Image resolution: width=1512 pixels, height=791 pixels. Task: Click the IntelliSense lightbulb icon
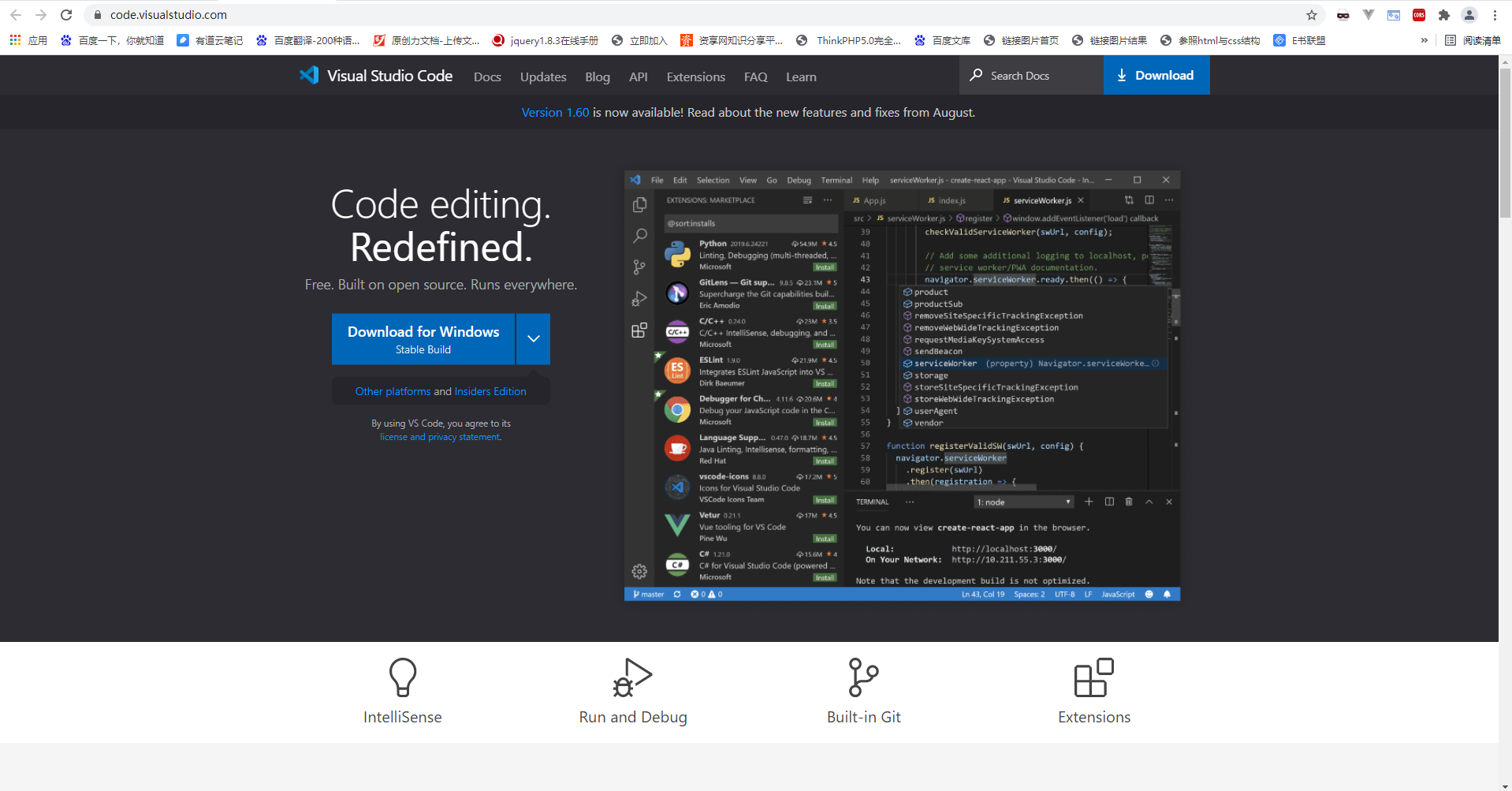coord(403,677)
